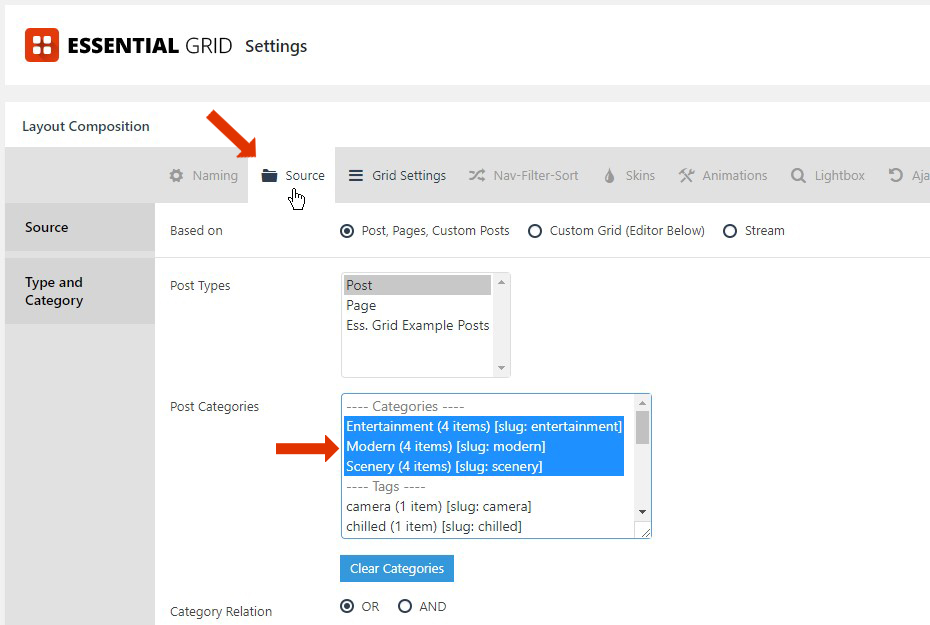Click the Post Types label
930x625 pixels.
tap(200, 286)
